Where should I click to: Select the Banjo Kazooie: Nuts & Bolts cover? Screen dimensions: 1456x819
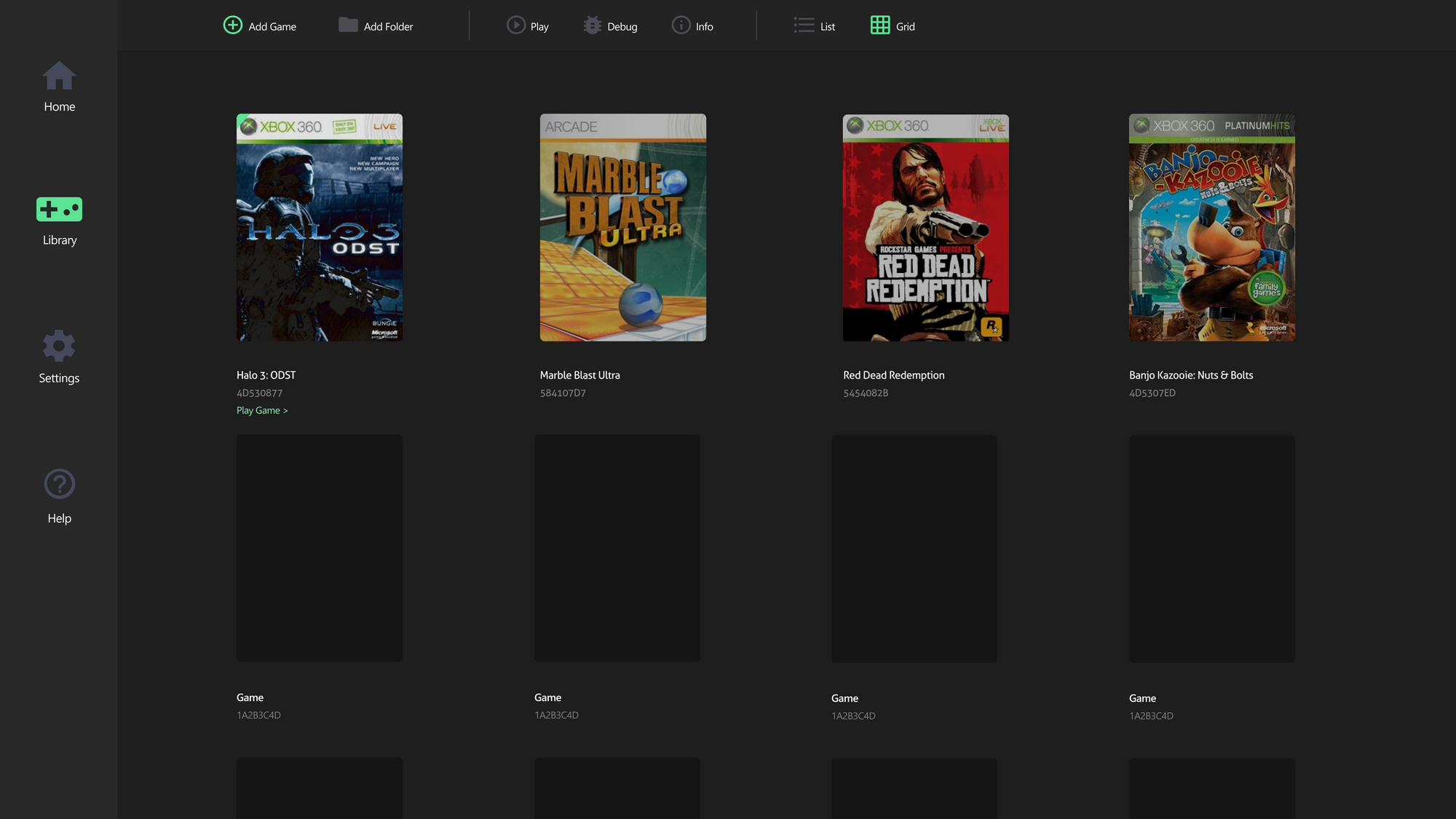point(1212,227)
